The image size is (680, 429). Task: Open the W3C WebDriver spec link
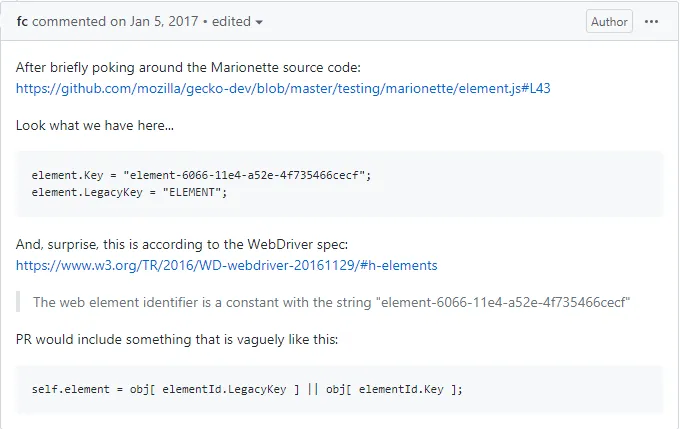click(x=226, y=266)
